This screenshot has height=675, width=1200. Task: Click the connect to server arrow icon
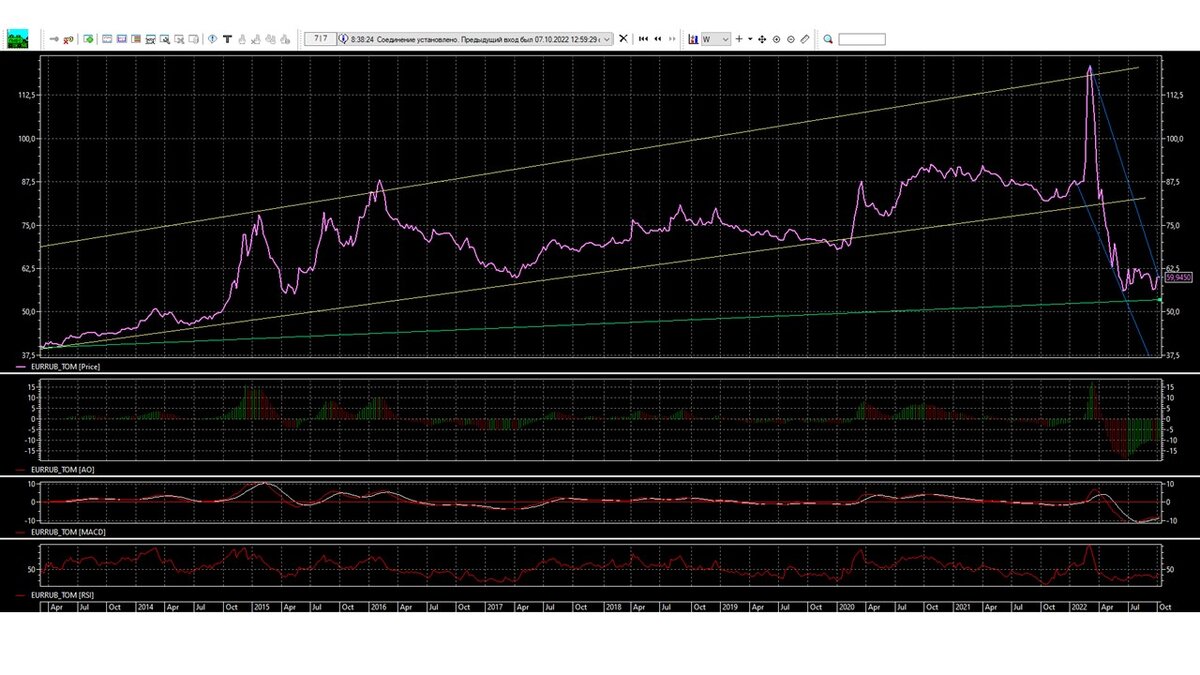coord(54,39)
